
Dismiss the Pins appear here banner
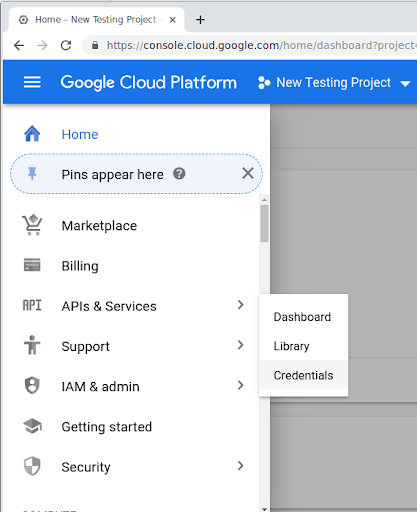248,173
